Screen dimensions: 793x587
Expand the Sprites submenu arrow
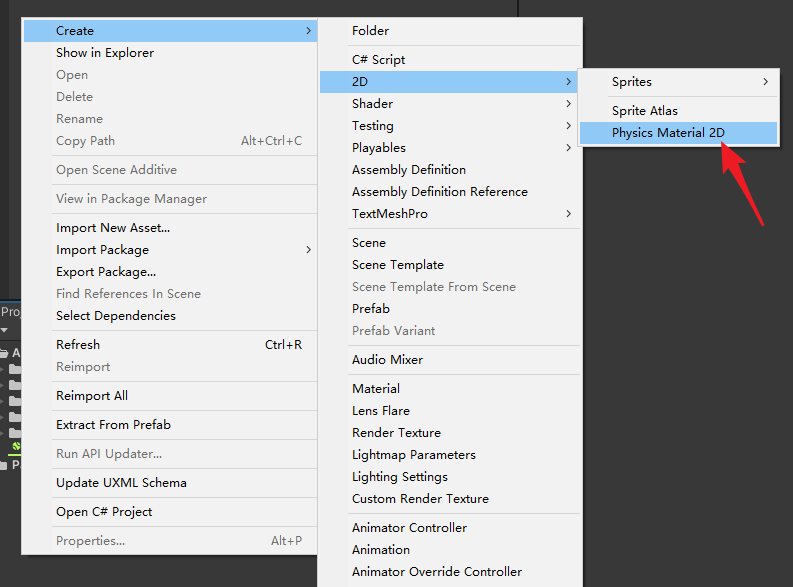[x=766, y=81]
